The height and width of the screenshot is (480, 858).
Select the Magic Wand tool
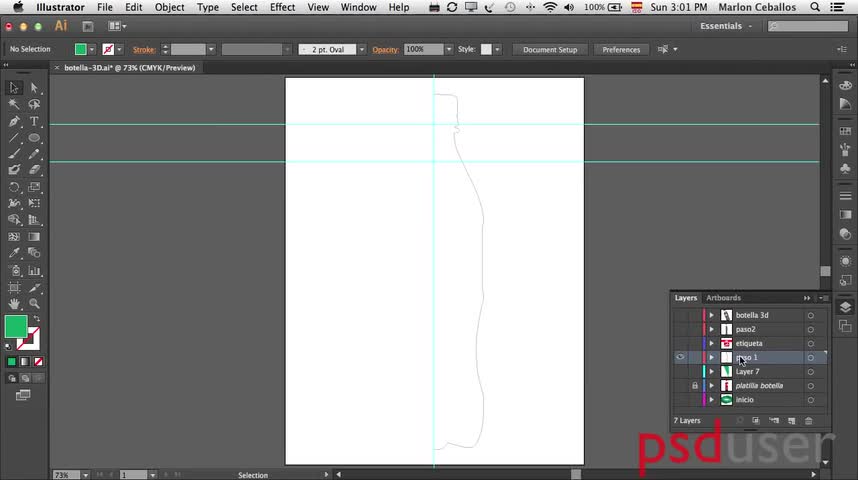pyautogui.click(x=14, y=104)
